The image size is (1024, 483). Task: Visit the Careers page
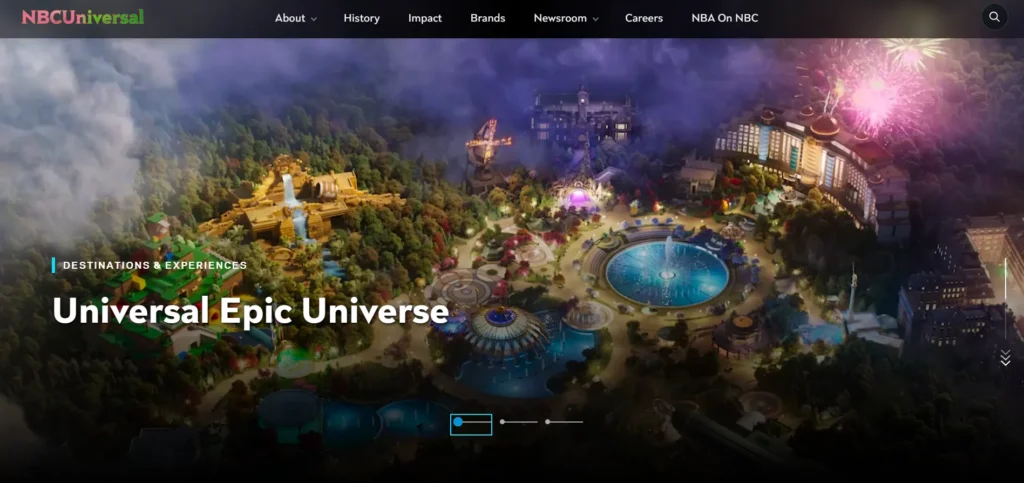pos(644,18)
